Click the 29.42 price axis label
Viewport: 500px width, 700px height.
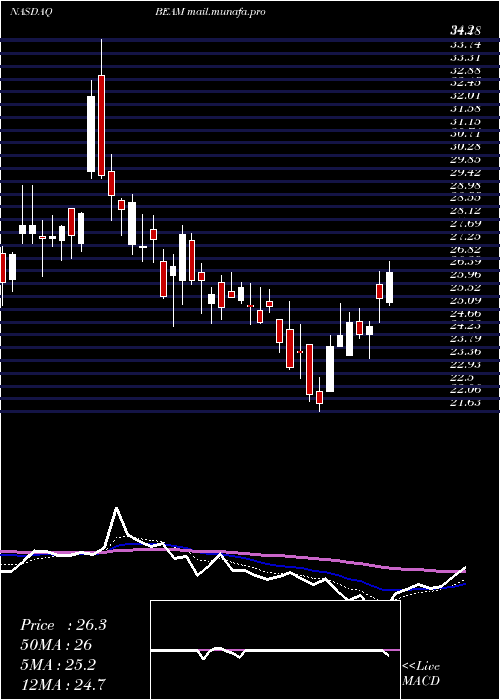[x=465, y=172]
